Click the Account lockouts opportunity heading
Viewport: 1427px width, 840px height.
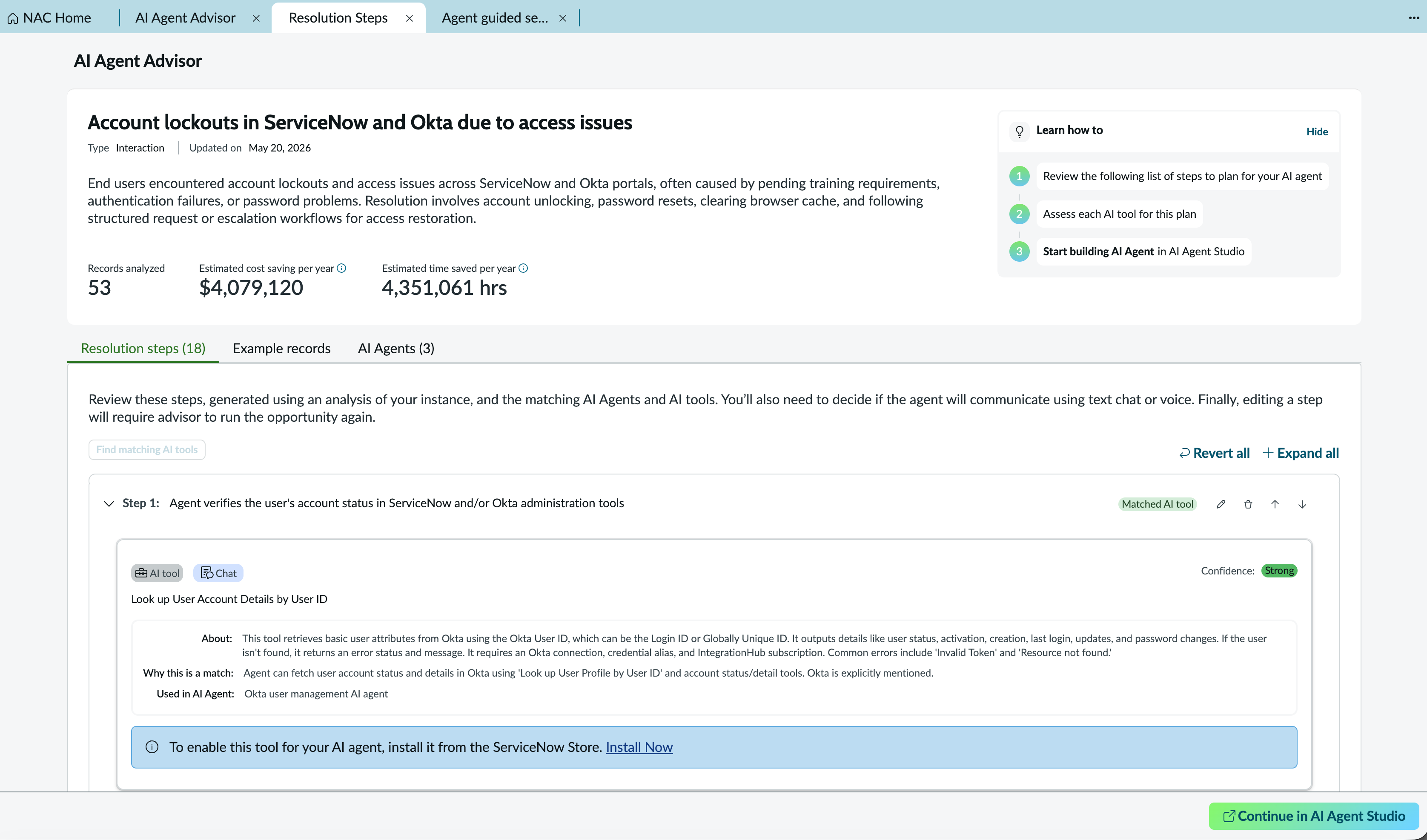point(360,122)
